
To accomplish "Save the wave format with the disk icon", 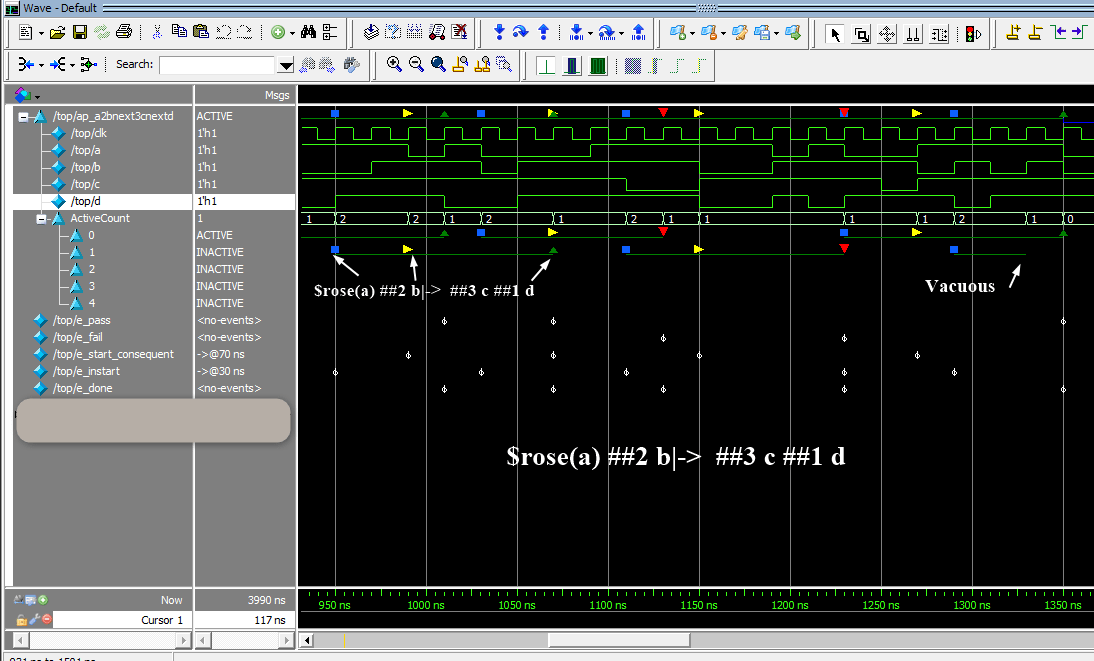I will click(x=79, y=33).
